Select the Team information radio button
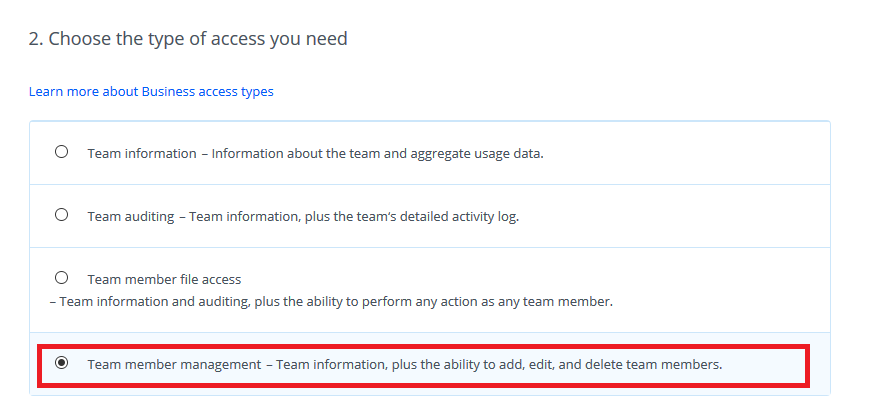This screenshot has width=887, height=411. point(62,153)
